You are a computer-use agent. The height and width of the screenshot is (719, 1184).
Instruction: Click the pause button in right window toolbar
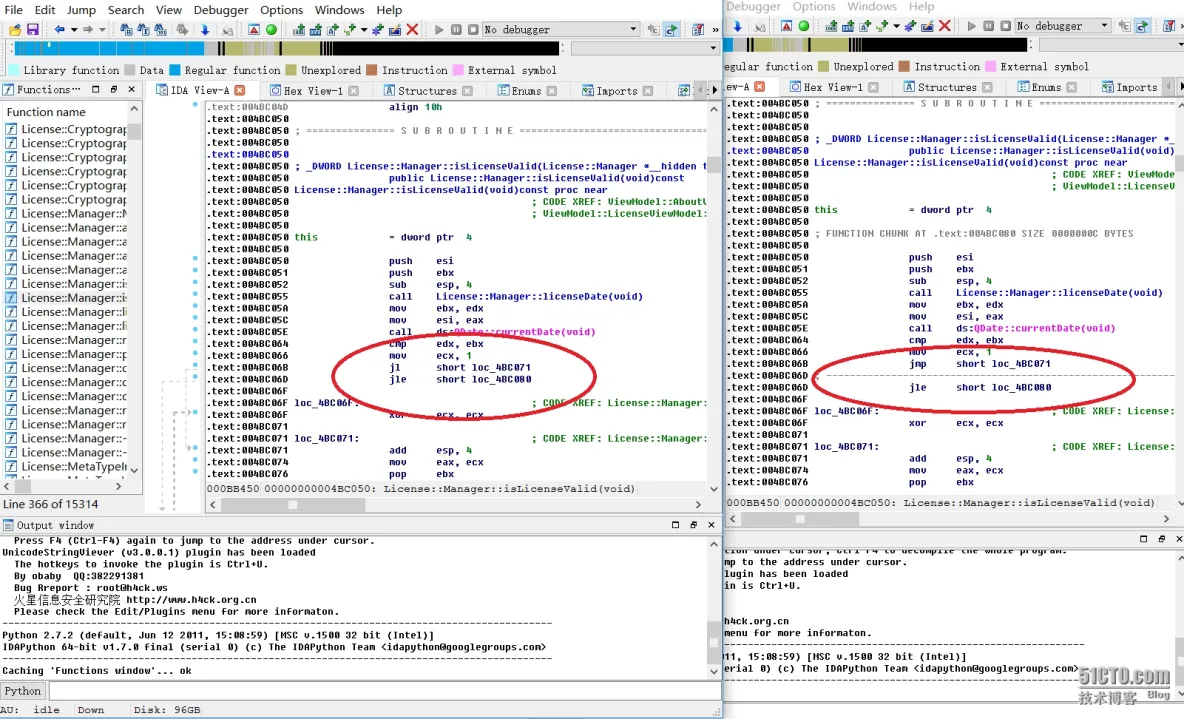[x=988, y=26]
